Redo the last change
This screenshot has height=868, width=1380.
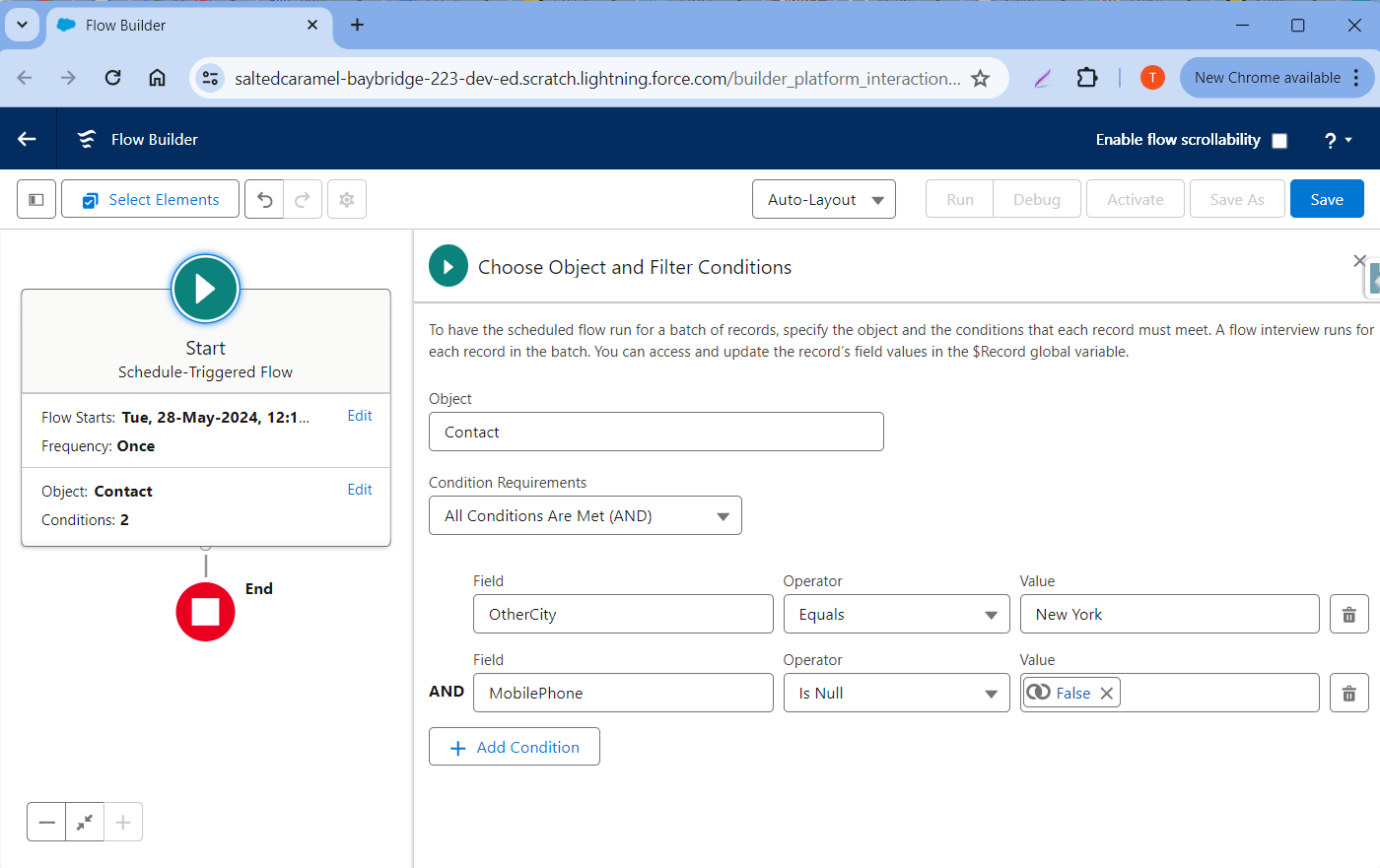coord(303,199)
